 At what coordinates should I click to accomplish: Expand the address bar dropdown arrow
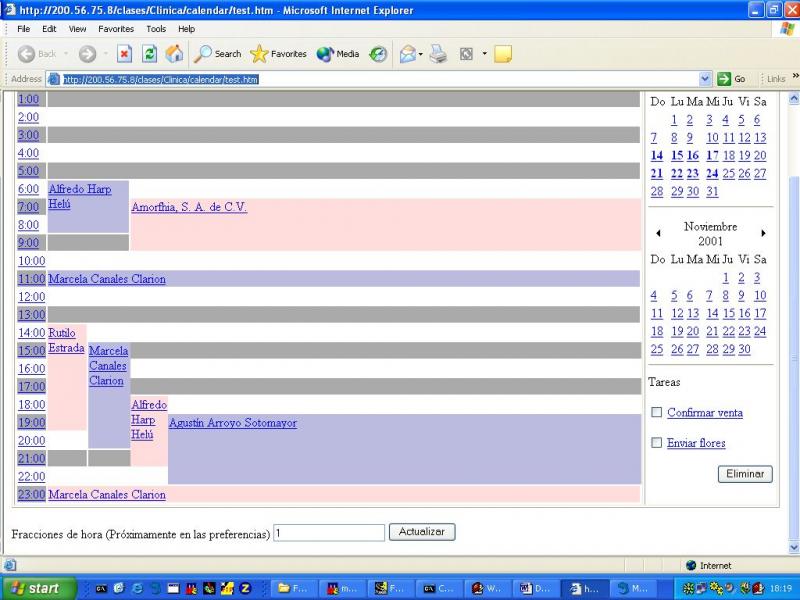(706, 79)
